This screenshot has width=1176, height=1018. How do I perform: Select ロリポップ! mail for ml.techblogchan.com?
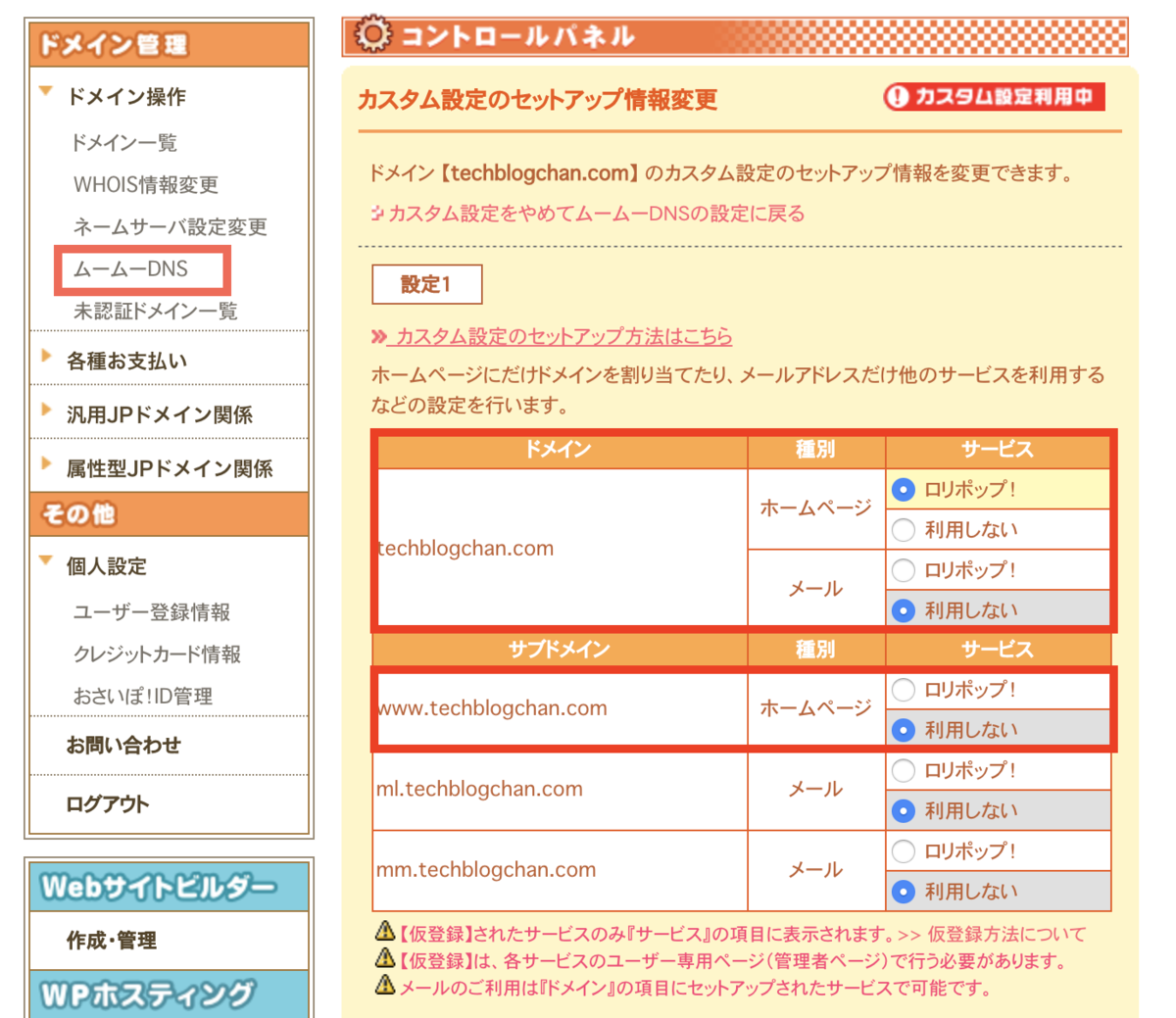(x=903, y=770)
